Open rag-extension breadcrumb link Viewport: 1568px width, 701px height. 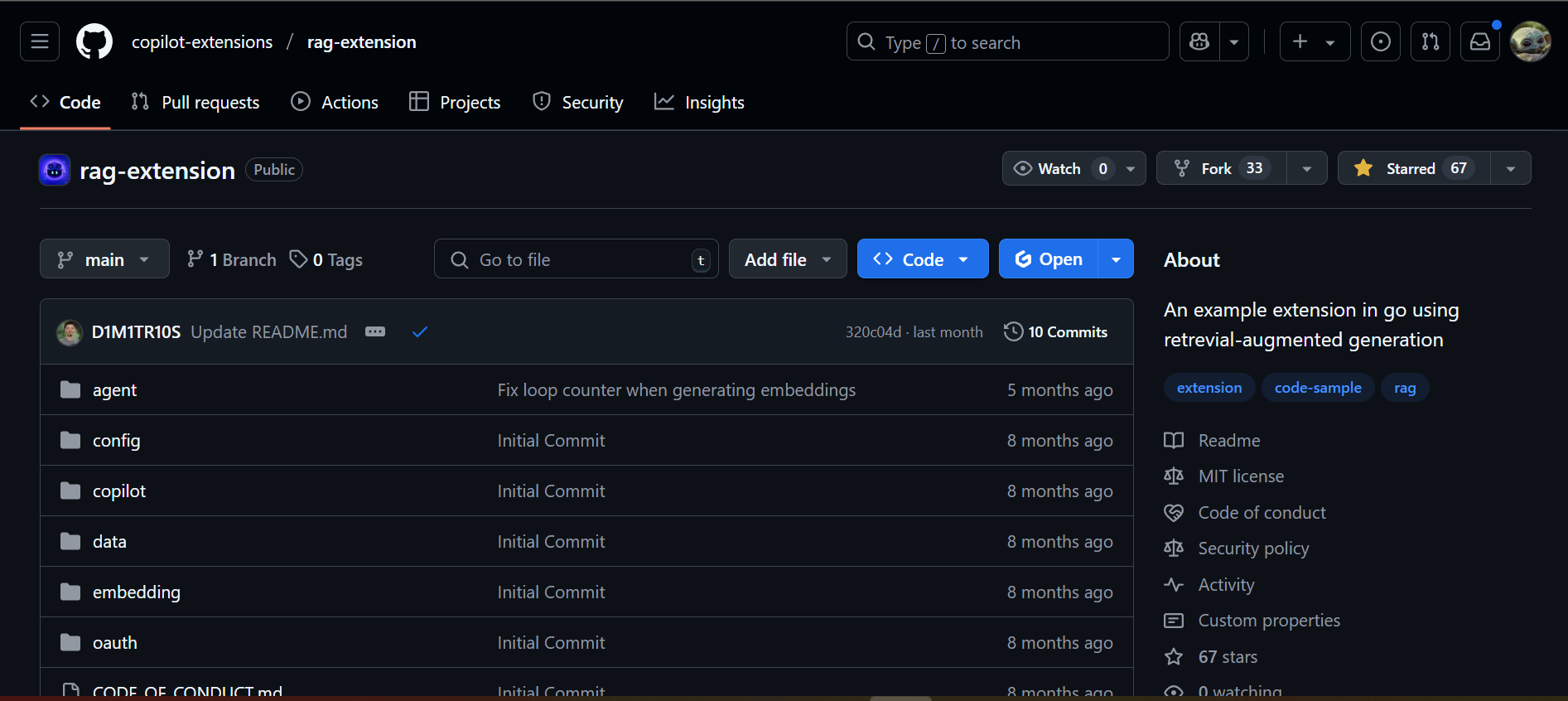click(x=362, y=42)
